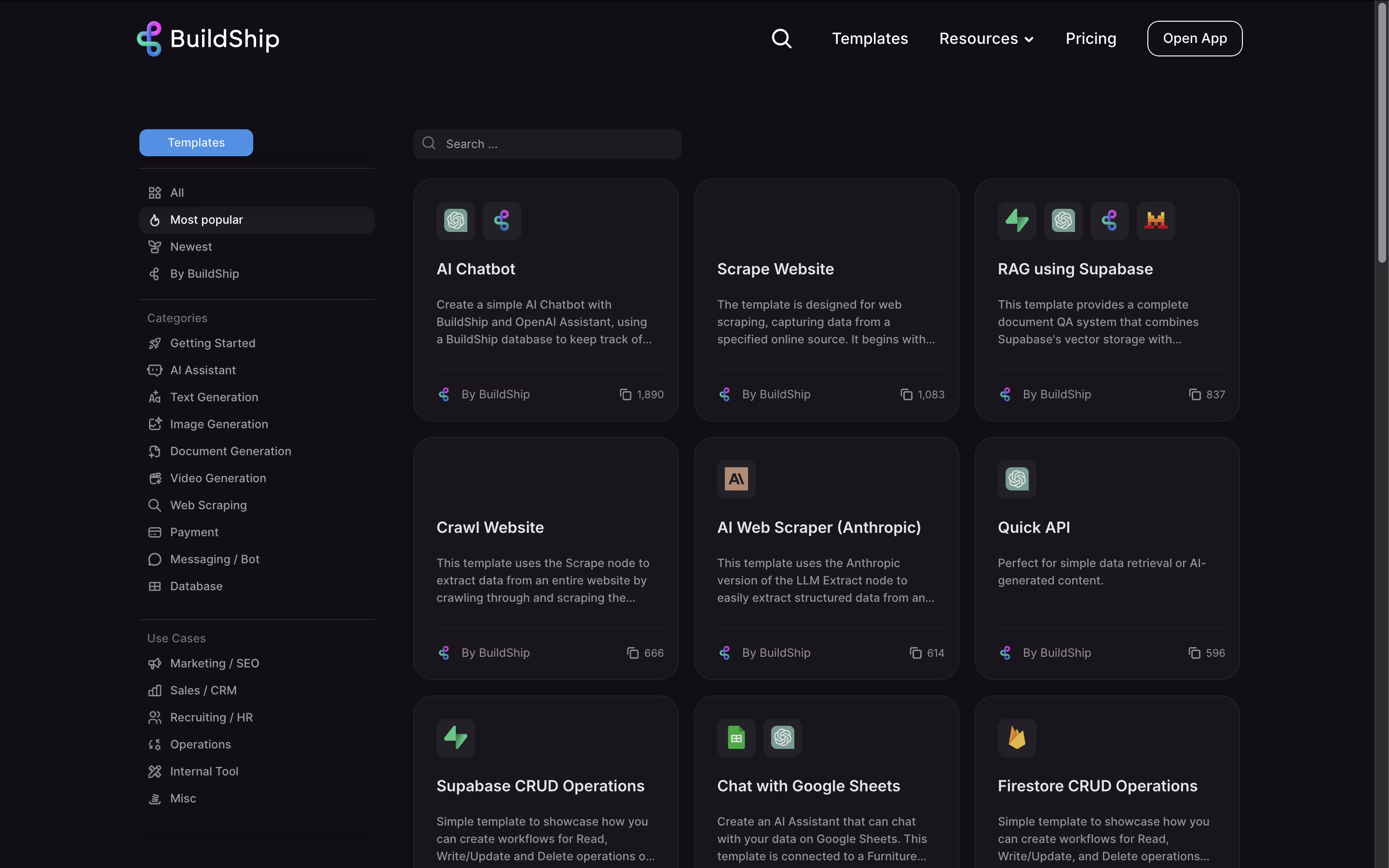Open the Firestore CRUD Operations title
This screenshot has width=1389, height=868.
tap(1097, 786)
